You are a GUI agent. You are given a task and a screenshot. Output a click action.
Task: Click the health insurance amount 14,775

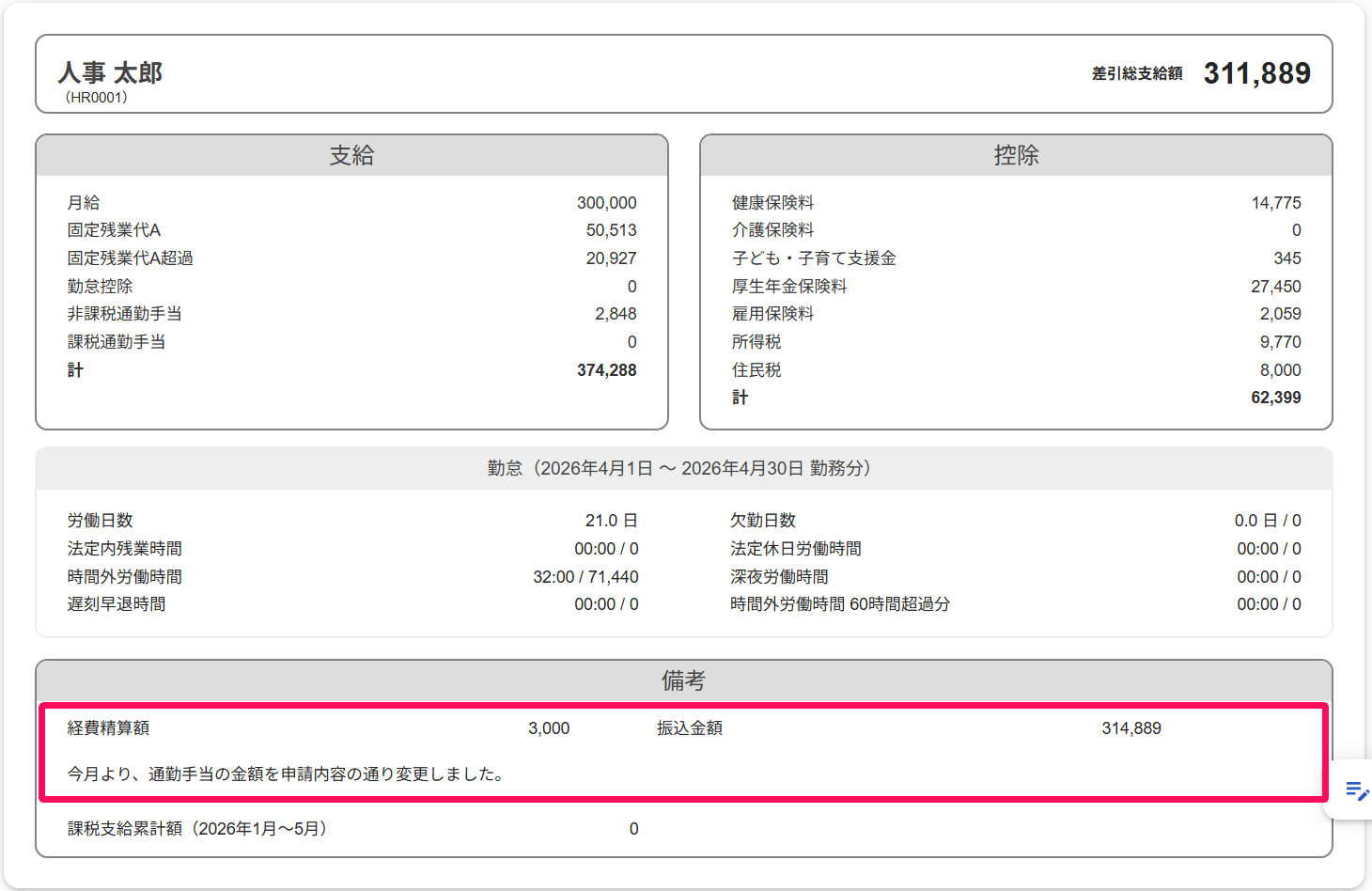[1276, 203]
